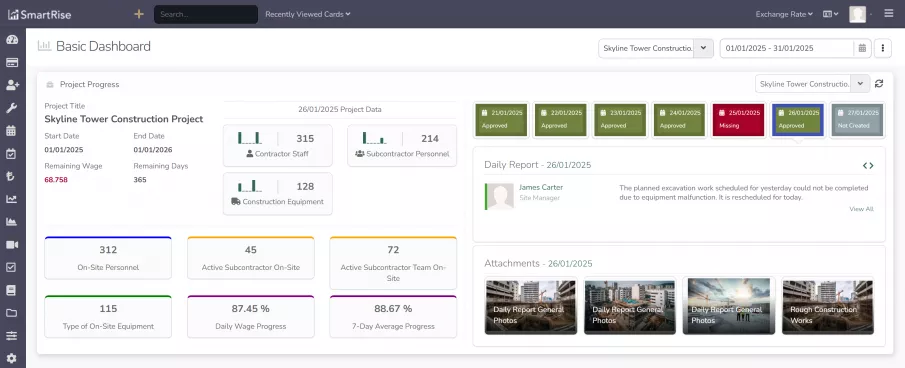Open the calendar check icon in sidebar

[x=11, y=153]
